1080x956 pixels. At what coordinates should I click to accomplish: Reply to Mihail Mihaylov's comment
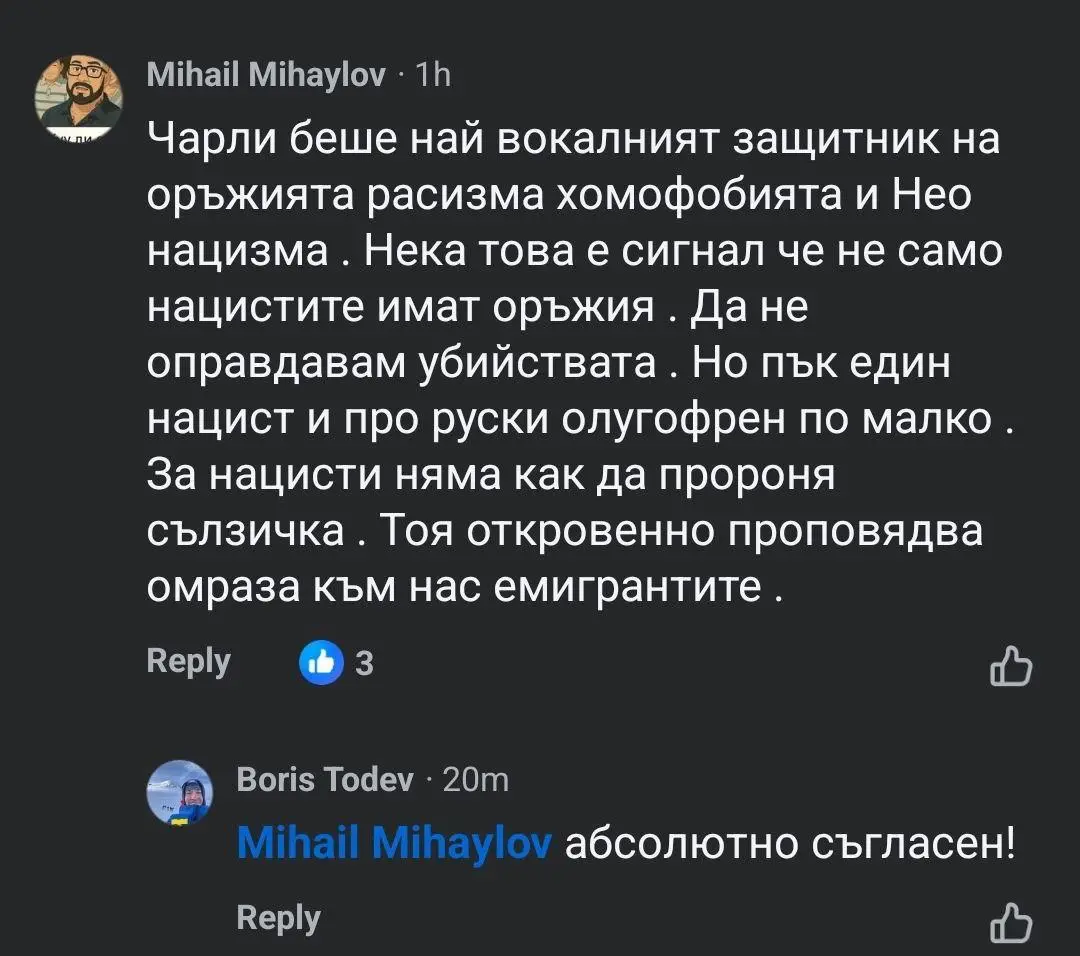(x=188, y=661)
